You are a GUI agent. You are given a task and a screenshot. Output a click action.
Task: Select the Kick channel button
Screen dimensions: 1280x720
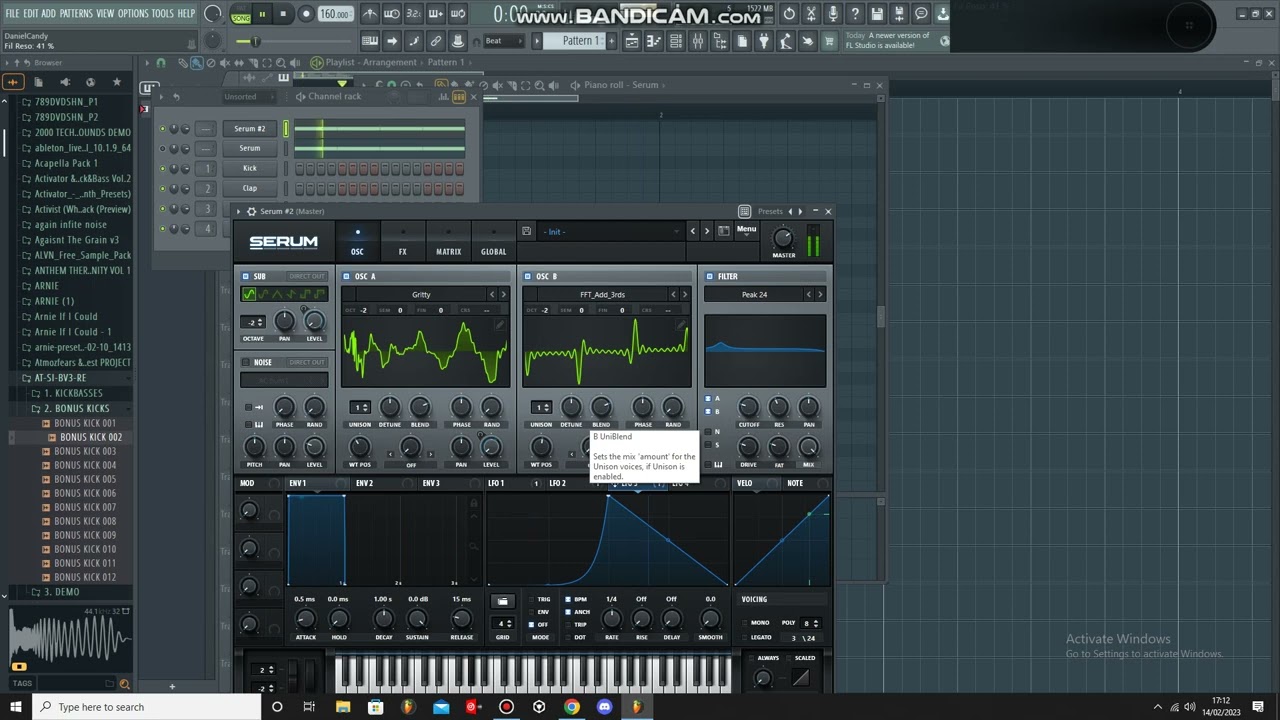(x=250, y=168)
